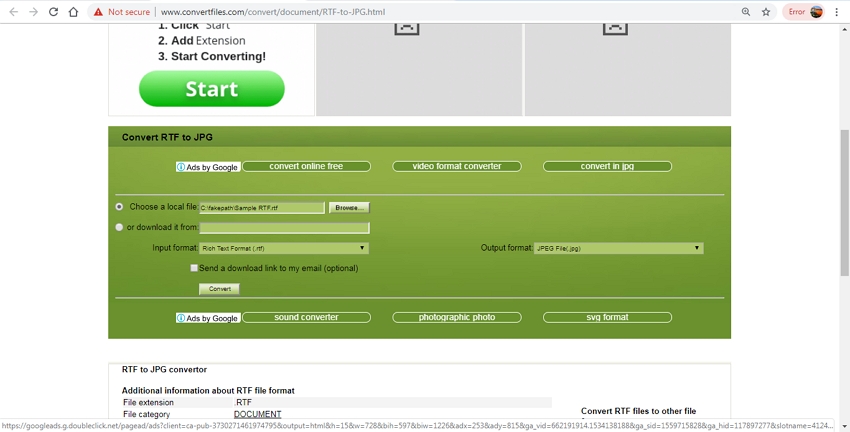Bookmark this page with the star icon
Image resolution: width=850 pixels, height=432 pixels.
point(766,12)
